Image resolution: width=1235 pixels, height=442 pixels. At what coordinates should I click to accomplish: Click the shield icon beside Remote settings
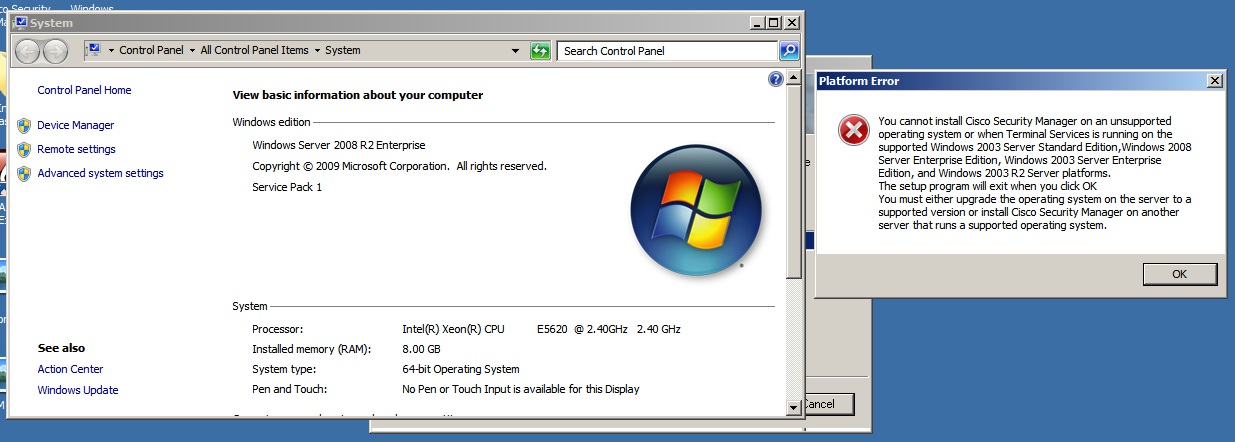click(x=24, y=149)
